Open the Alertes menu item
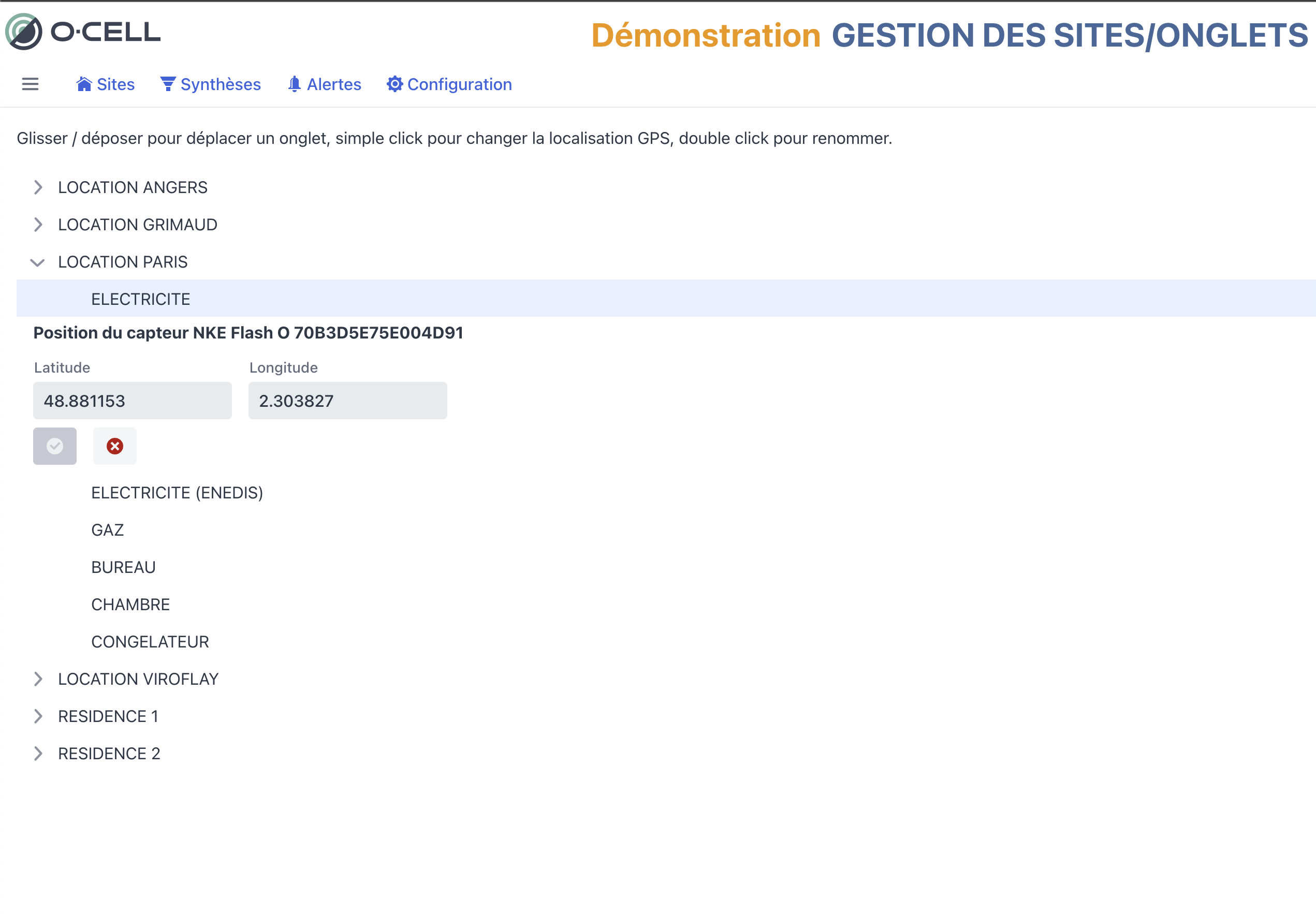Screen dimensions: 1316x914 pyautogui.click(x=334, y=84)
